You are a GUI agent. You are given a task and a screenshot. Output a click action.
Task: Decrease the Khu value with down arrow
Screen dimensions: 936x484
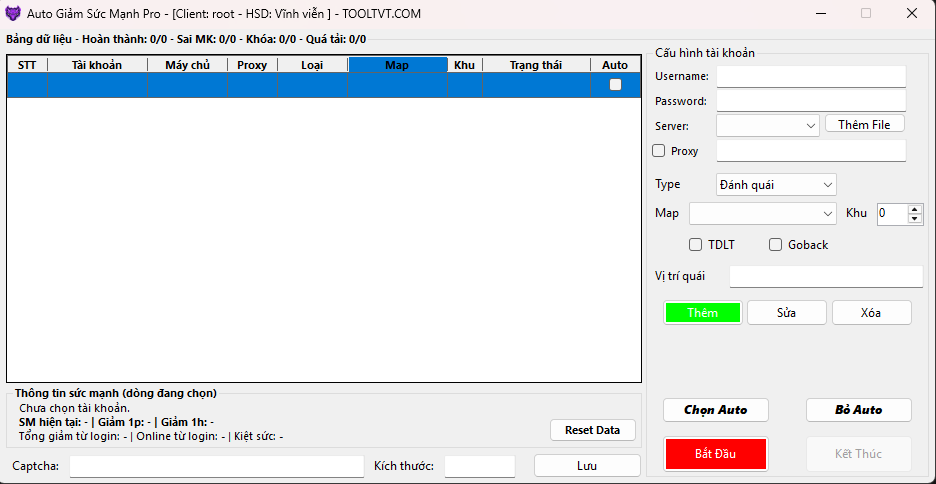(915, 219)
